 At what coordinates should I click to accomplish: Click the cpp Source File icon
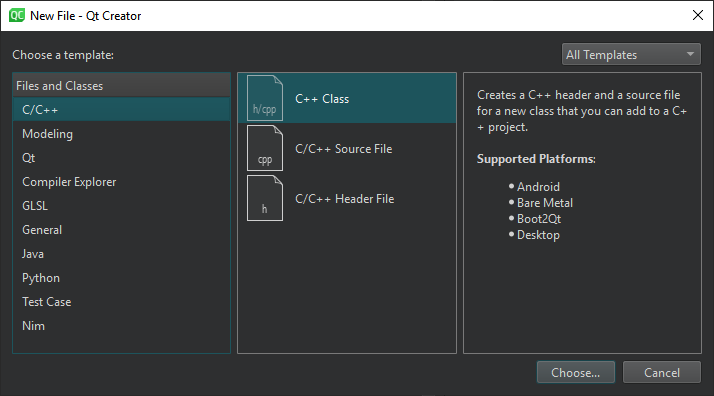click(x=265, y=148)
